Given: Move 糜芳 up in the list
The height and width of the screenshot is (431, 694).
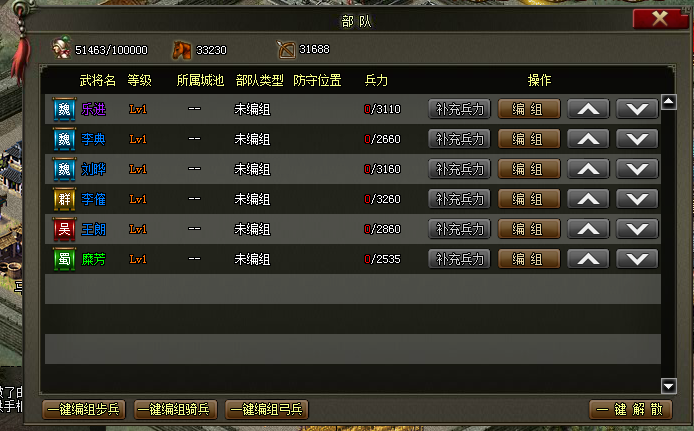Looking at the screenshot, I should pyautogui.click(x=588, y=259).
